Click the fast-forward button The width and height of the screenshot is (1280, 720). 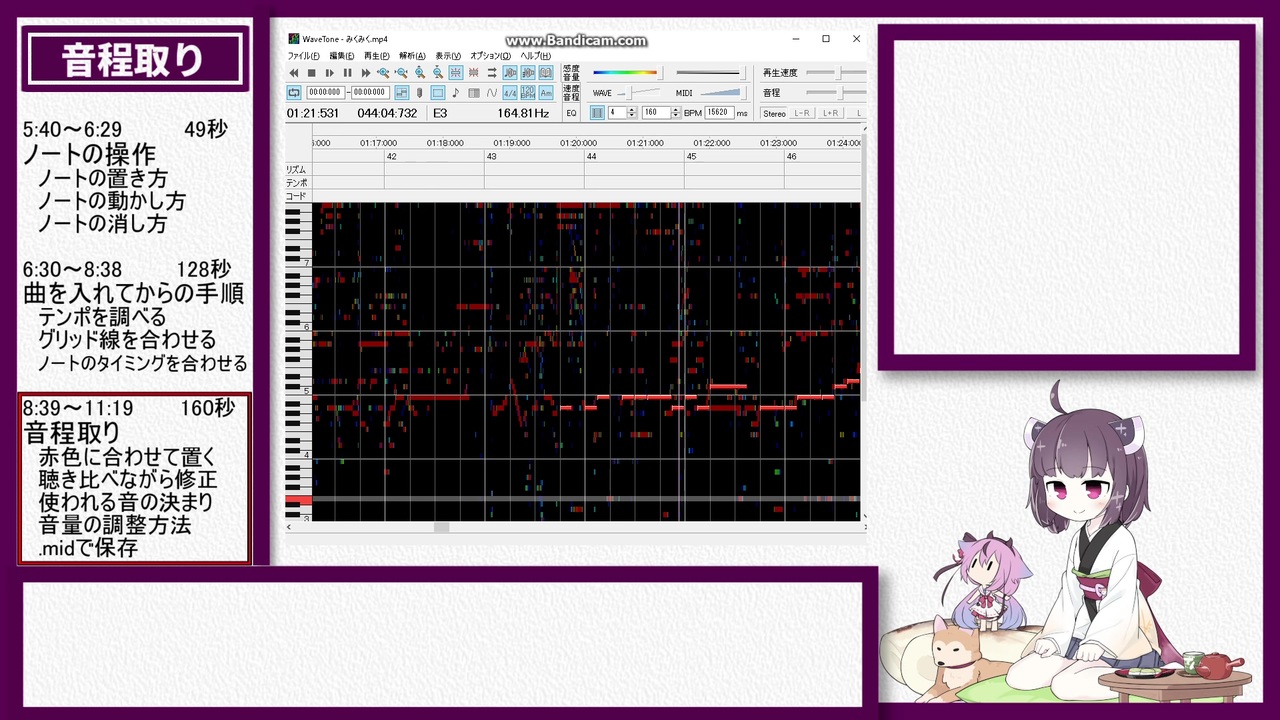[366, 73]
